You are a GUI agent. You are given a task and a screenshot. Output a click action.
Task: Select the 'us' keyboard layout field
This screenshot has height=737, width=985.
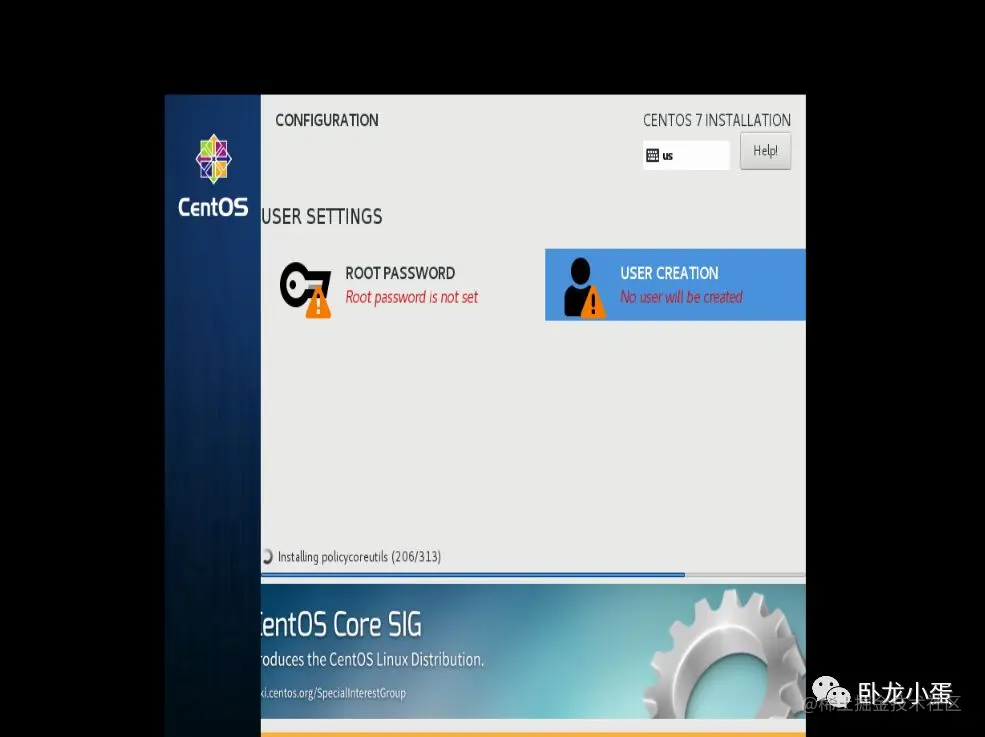point(686,155)
